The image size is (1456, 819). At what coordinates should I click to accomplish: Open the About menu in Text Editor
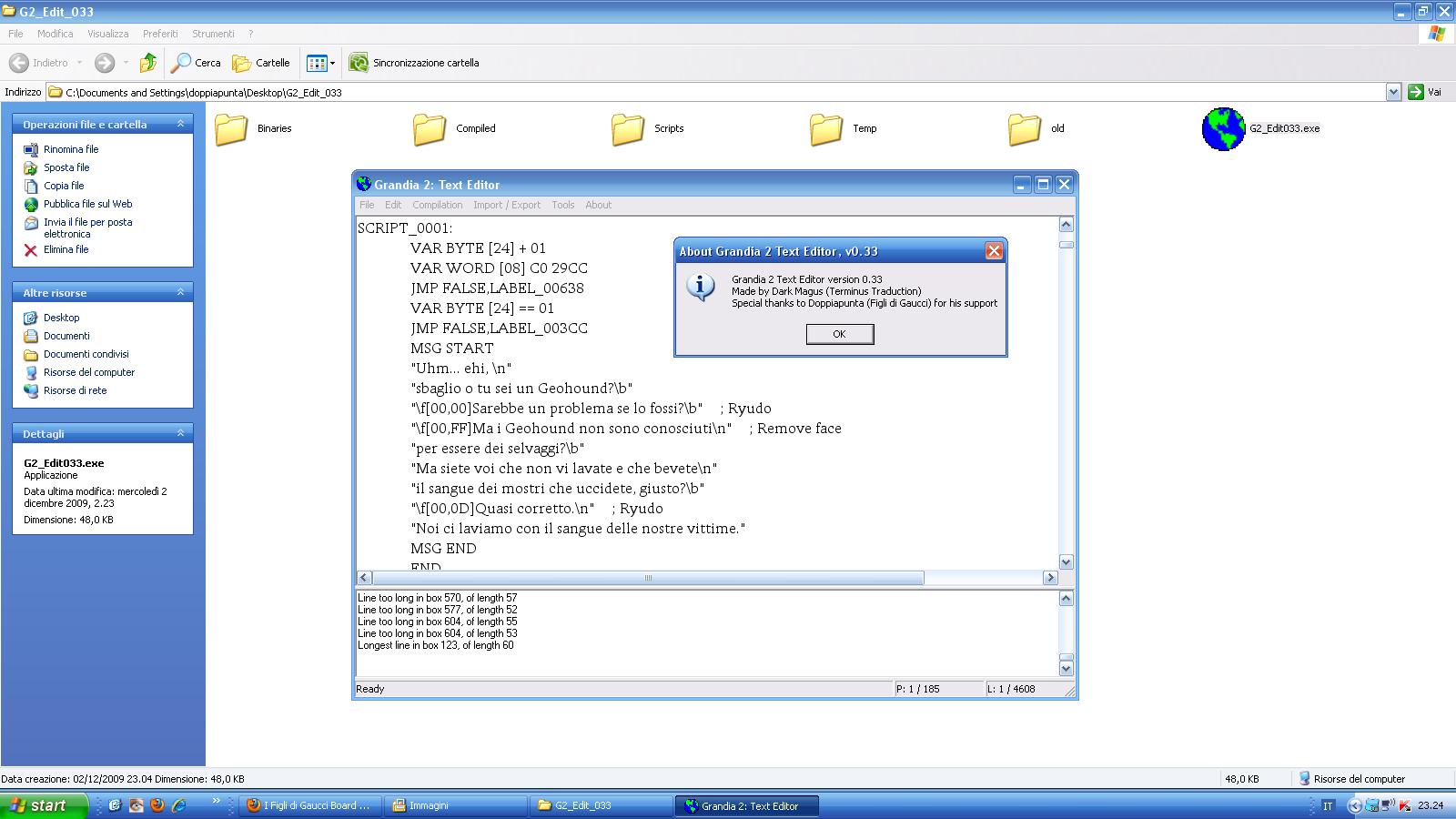coord(598,205)
